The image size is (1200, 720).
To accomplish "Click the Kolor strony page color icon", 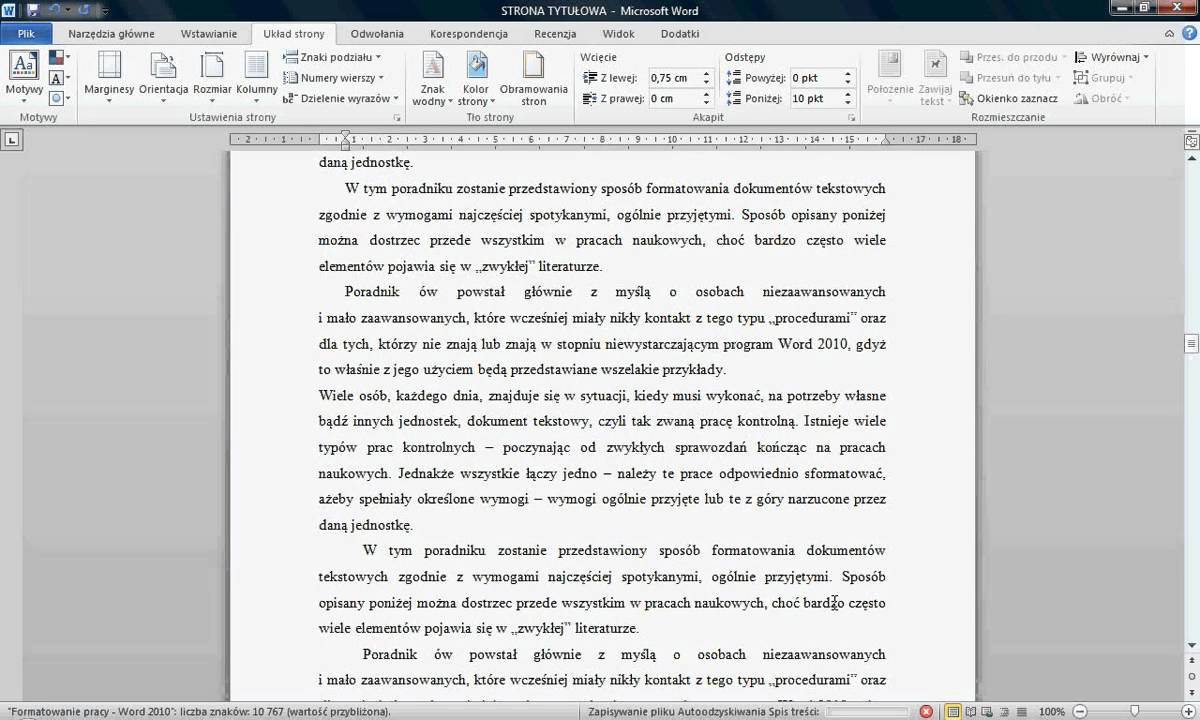I will pyautogui.click(x=476, y=66).
